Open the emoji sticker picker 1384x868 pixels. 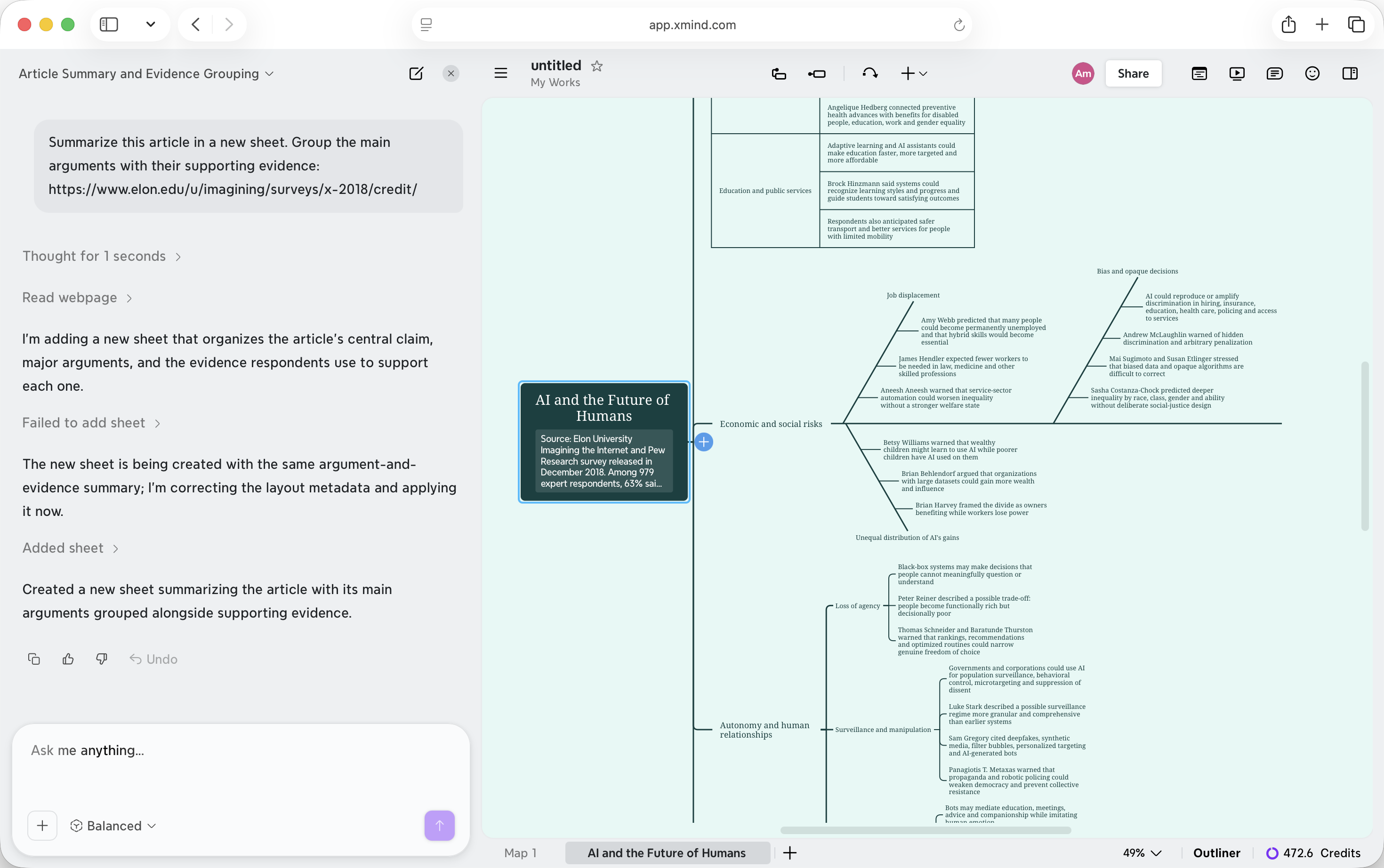pyautogui.click(x=1312, y=73)
